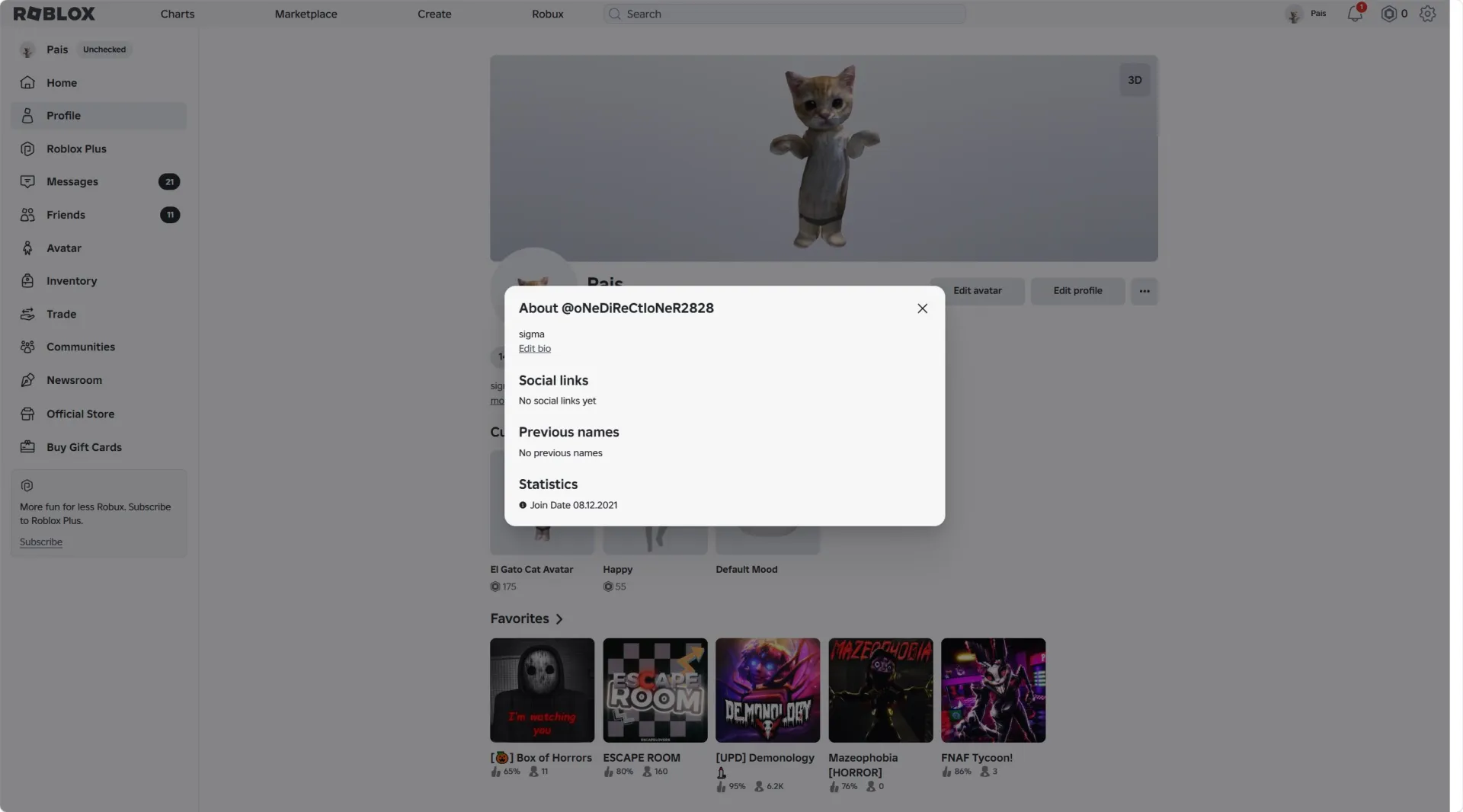Open the FNAF Tycoon game thumbnail

tap(993, 690)
